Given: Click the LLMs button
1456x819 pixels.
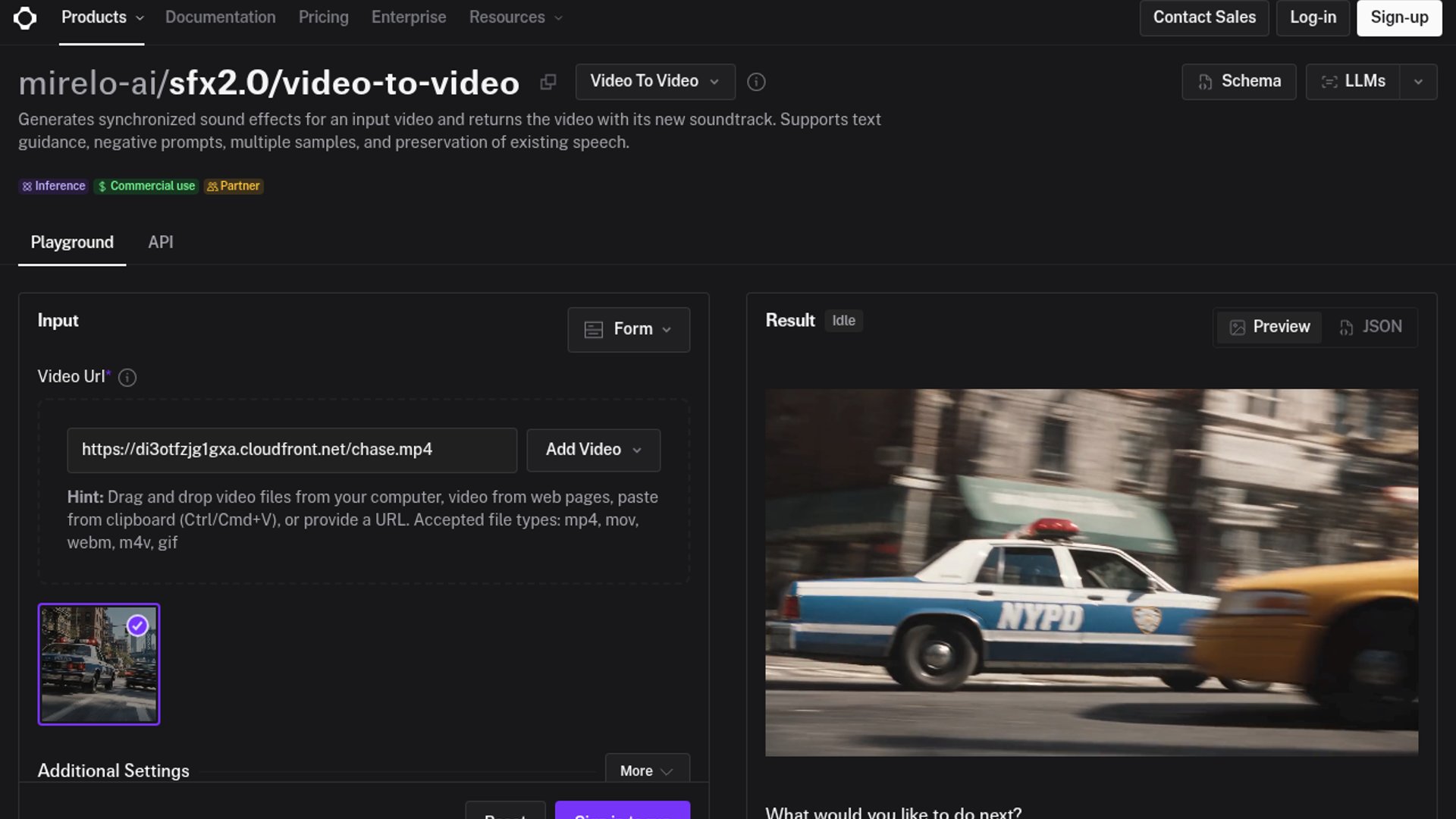Looking at the screenshot, I should pyautogui.click(x=1353, y=82).
